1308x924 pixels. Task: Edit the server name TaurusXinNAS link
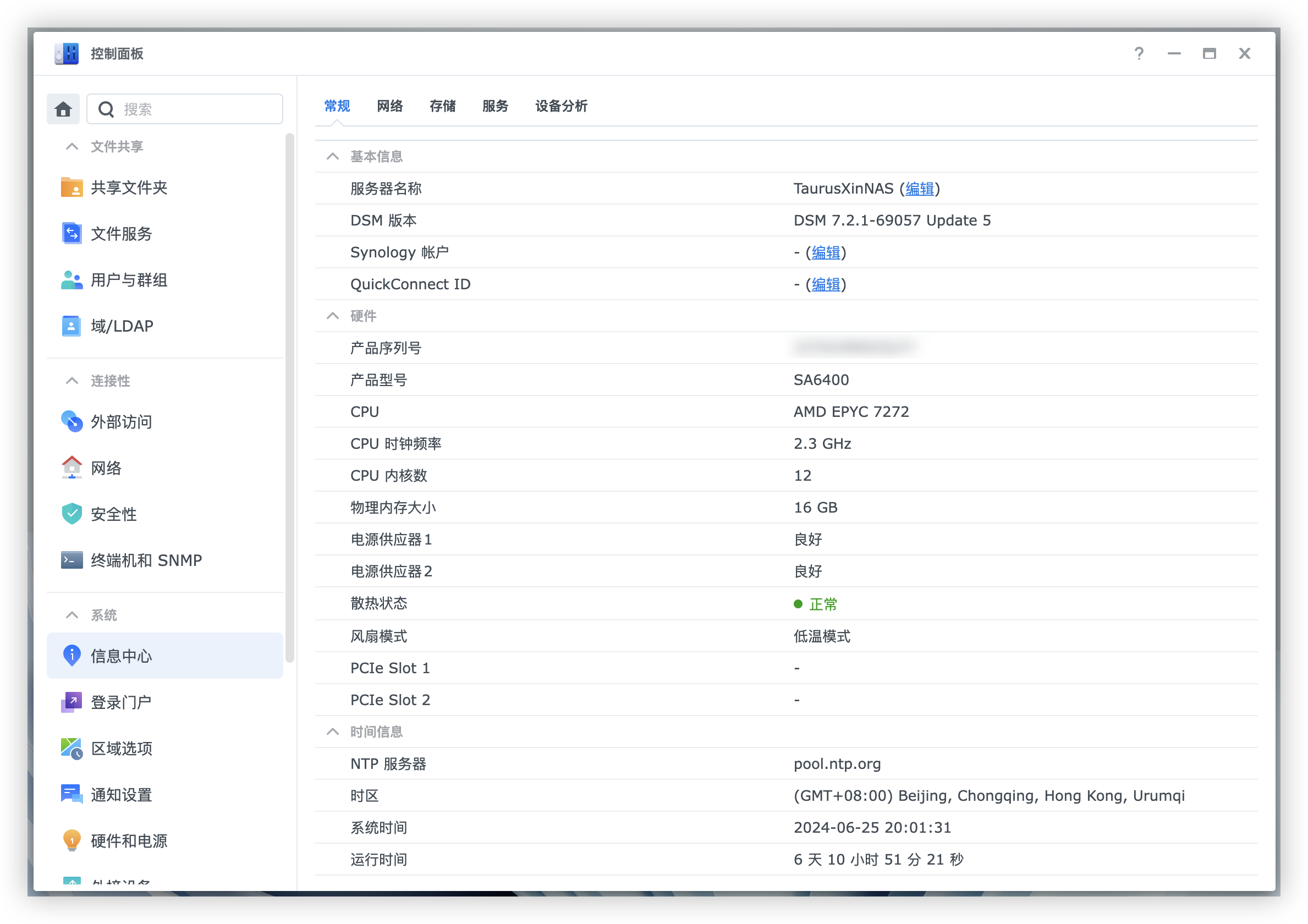point(920,189)
